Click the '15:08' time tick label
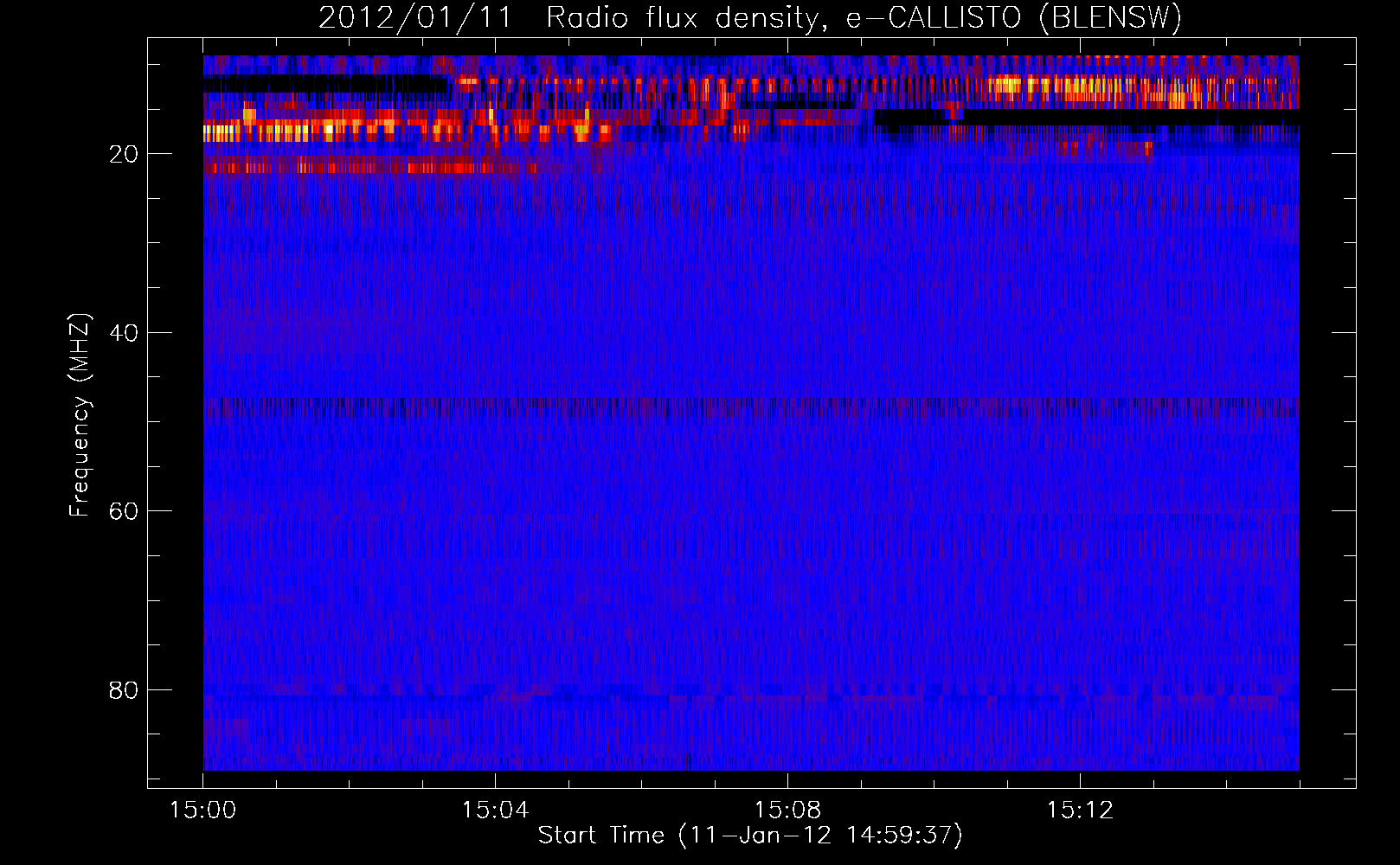 (x=787, y=811)
